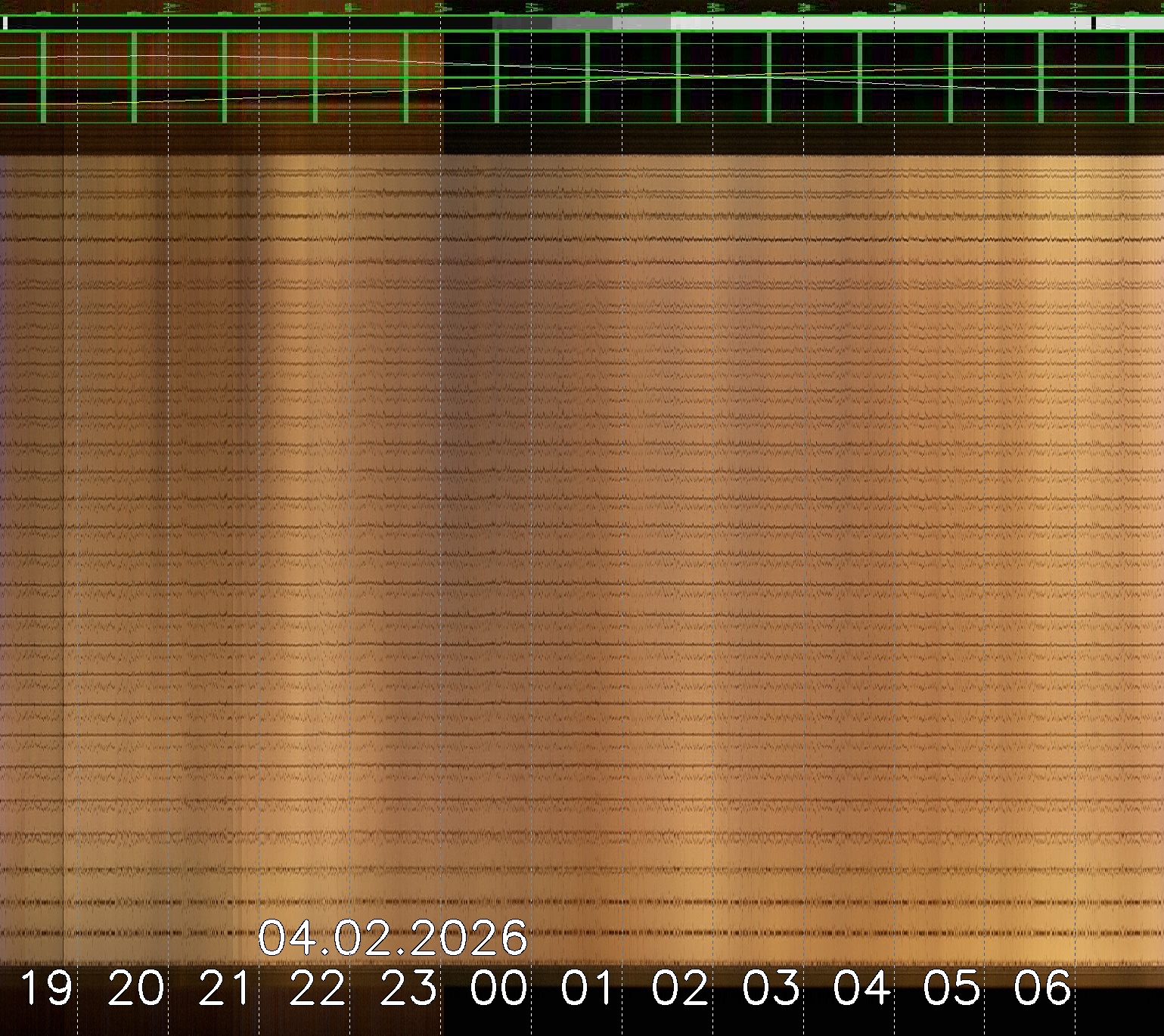Click the 22 hour label
The width and height of the screenshot is (1164, 1036).
[x=318, y=988]
